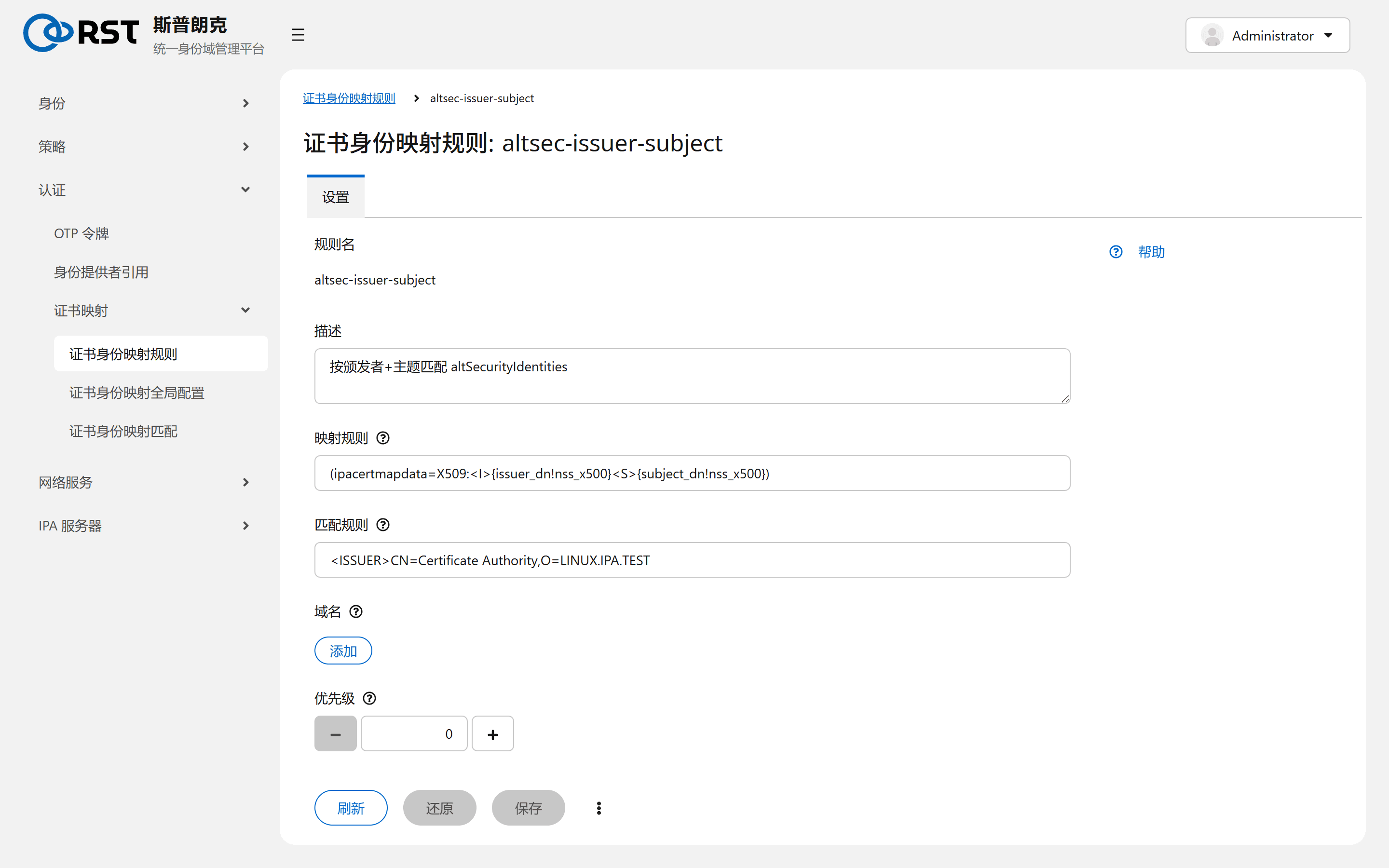The width and height of the screenshot is (1389, 868).
Task: Show help tooltip for 优先级
Action: (369, 698)
